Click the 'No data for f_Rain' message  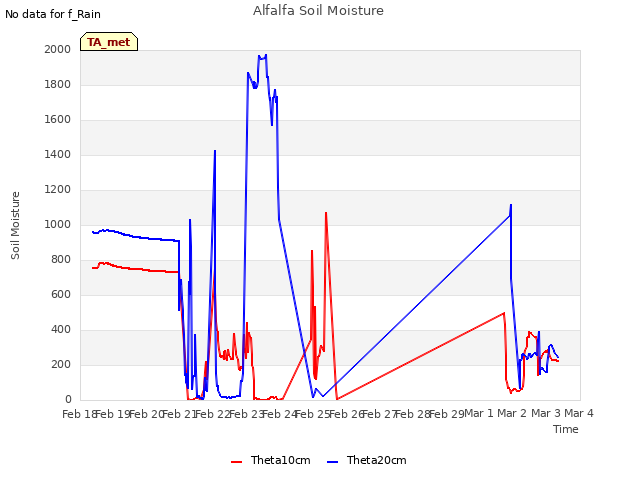click(x=53, y=14)
